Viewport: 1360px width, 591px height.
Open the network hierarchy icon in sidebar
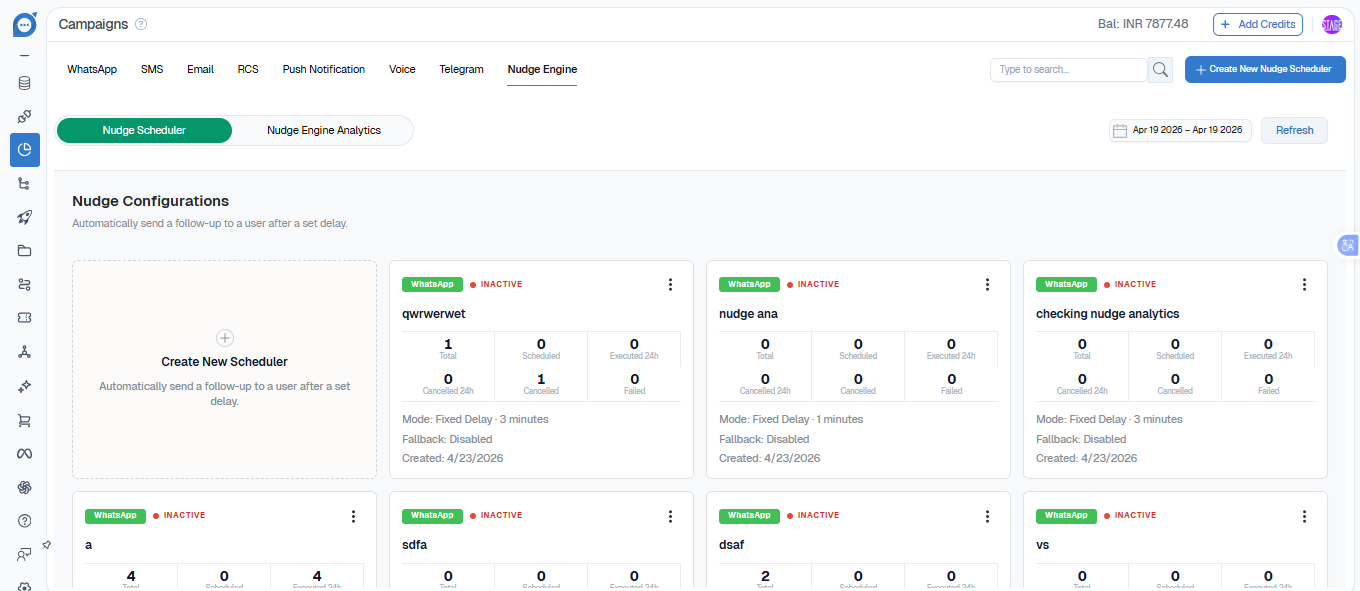coord(25,352)
